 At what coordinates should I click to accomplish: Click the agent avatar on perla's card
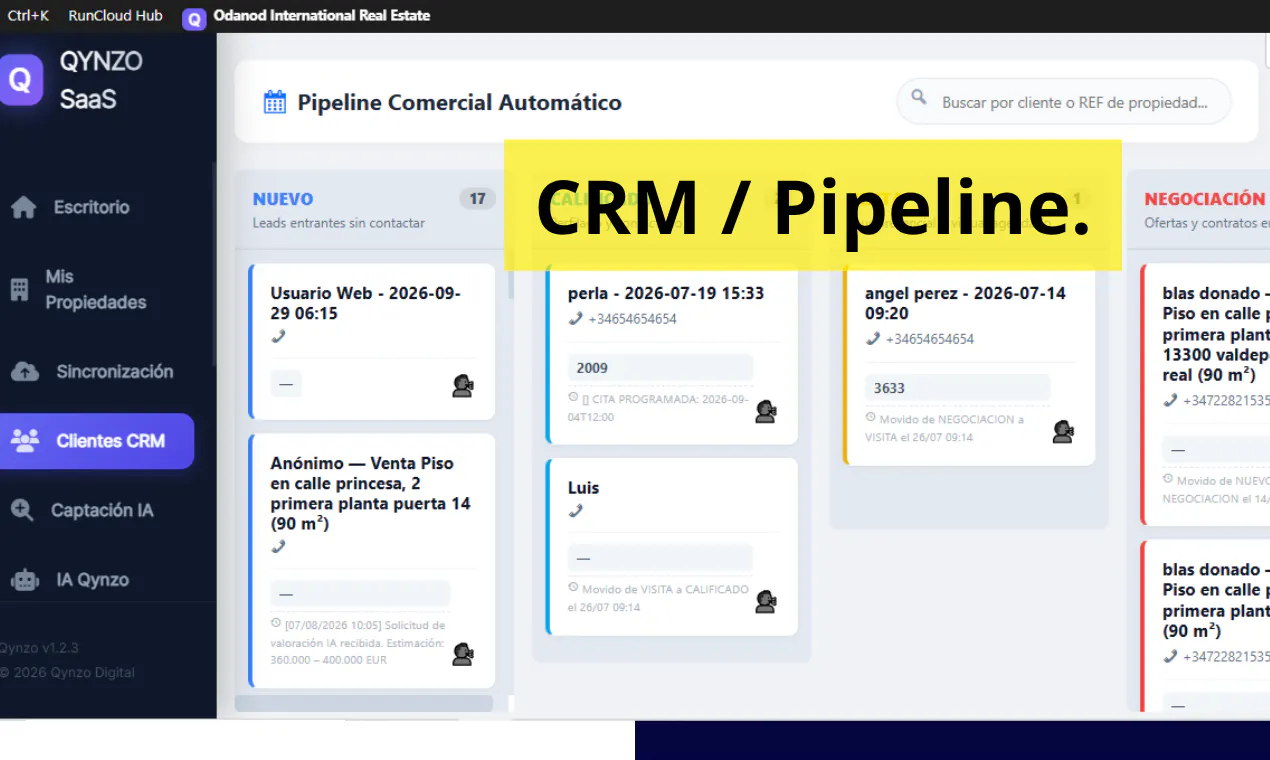point(766,411)
